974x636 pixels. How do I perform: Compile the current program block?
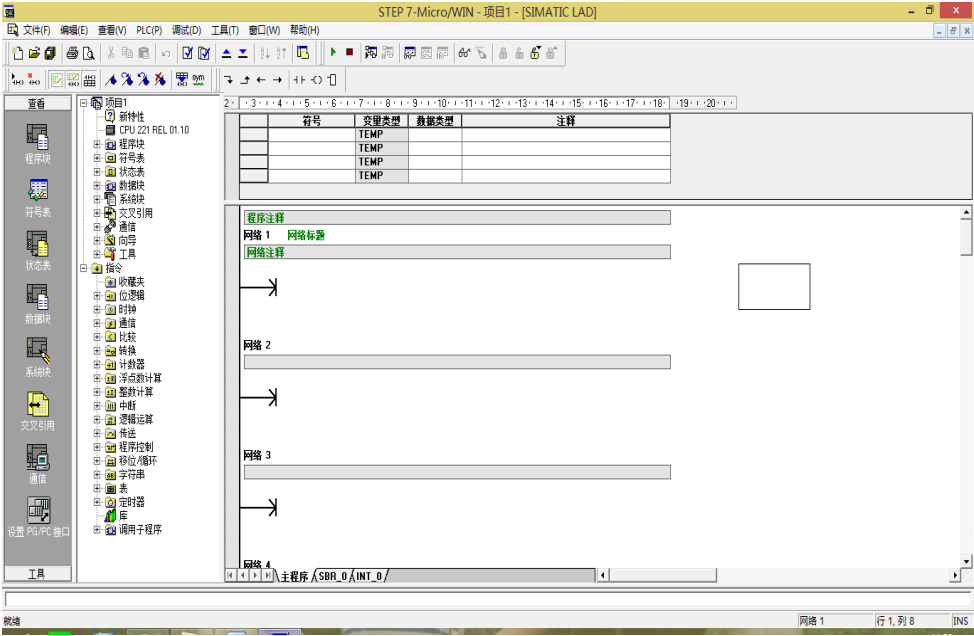(x=188, y=53)
